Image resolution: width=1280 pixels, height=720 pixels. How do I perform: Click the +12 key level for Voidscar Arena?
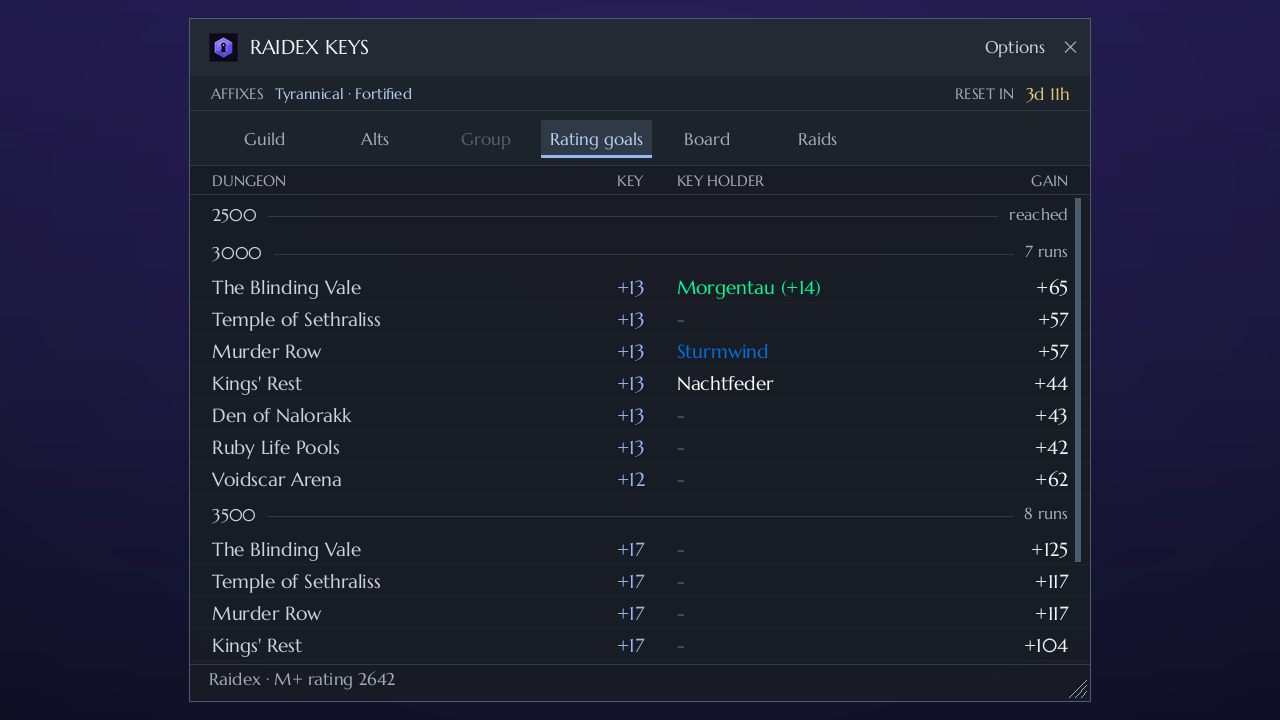point(631,480)
